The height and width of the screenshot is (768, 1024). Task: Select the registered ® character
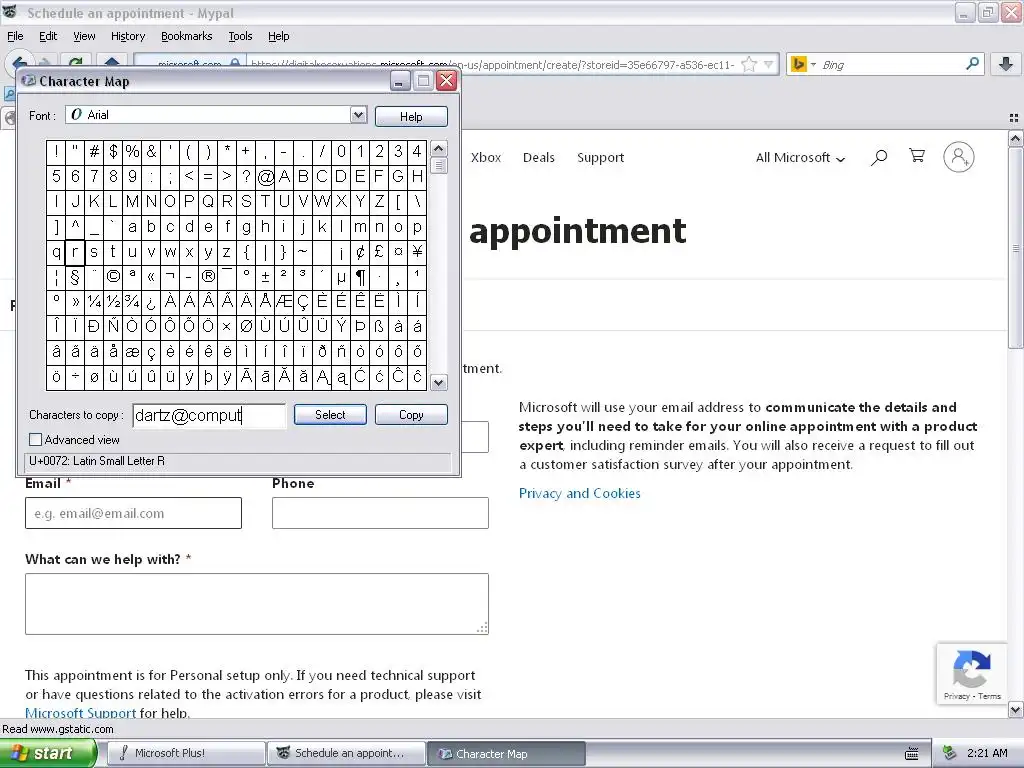click(208, 277)
